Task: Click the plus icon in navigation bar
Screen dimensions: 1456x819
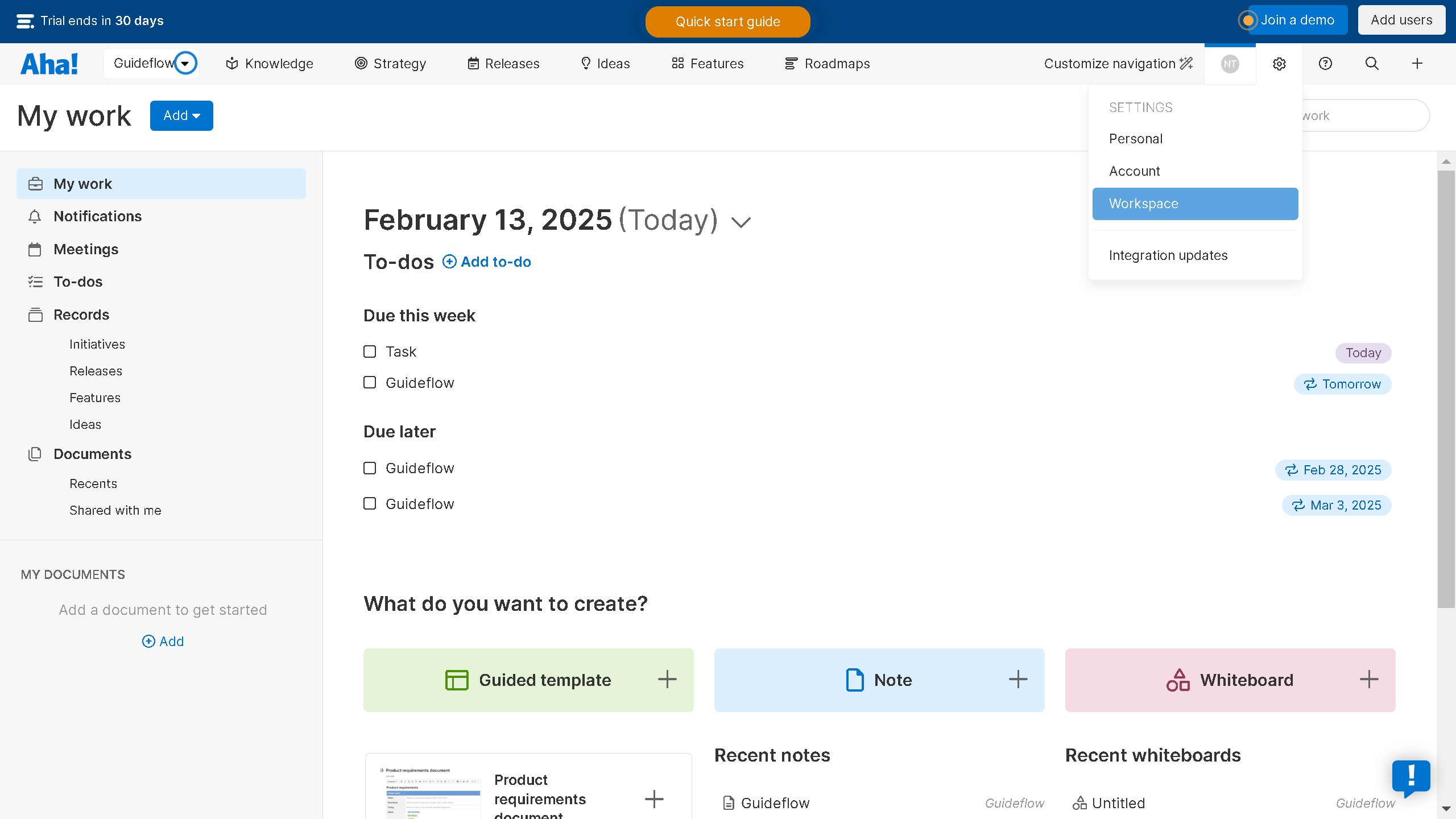Action: click(1417, 64)
